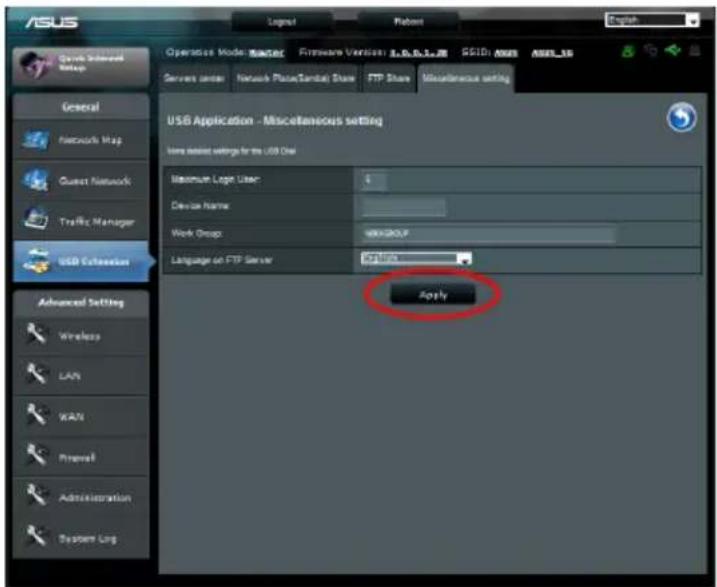
Task: Click the green USB status icon in header
Action: coord(672,50)
